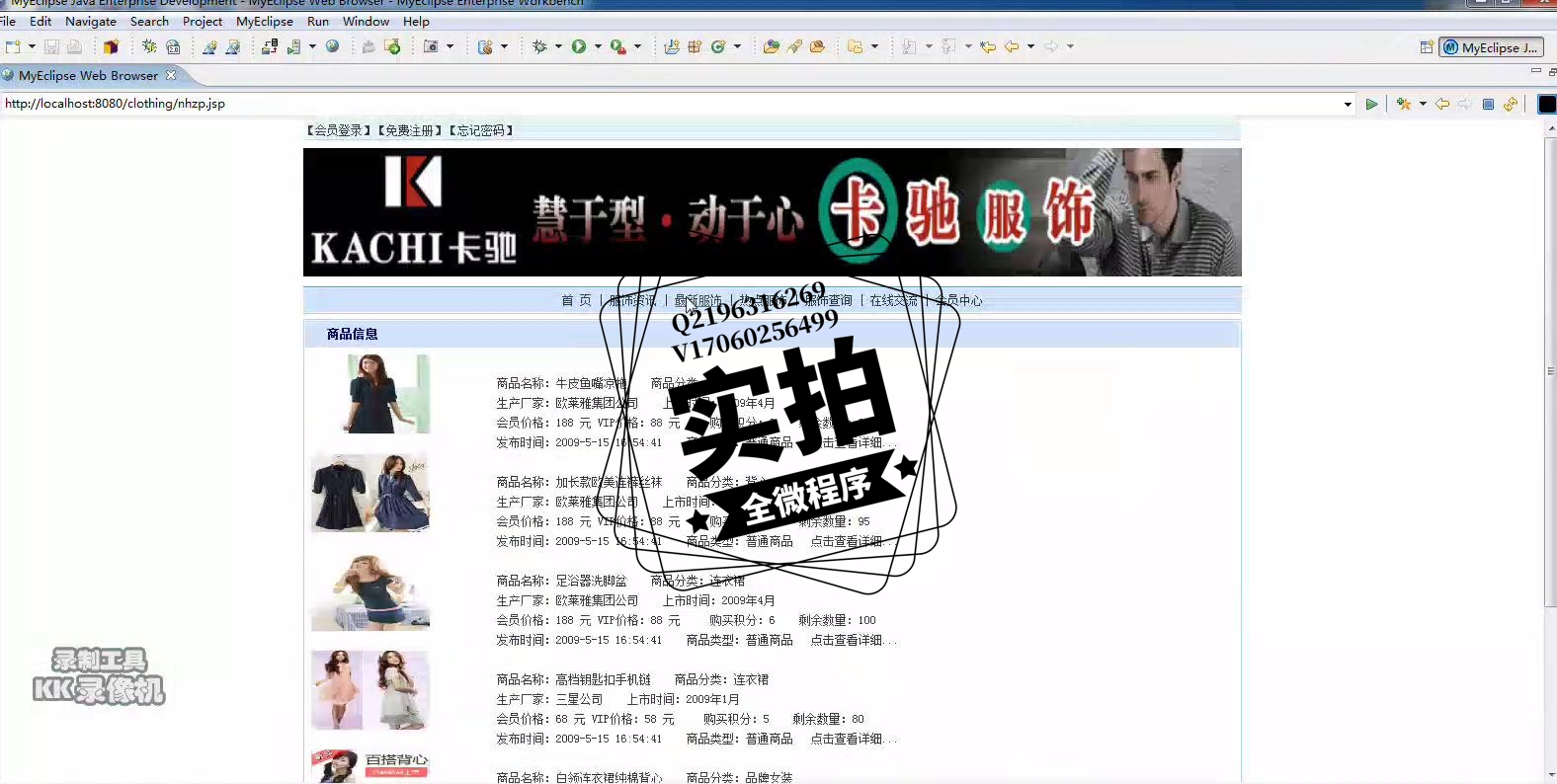Click the browser Stop square icon
Screen dimensions: 1557x784
tap(1488, 104)
